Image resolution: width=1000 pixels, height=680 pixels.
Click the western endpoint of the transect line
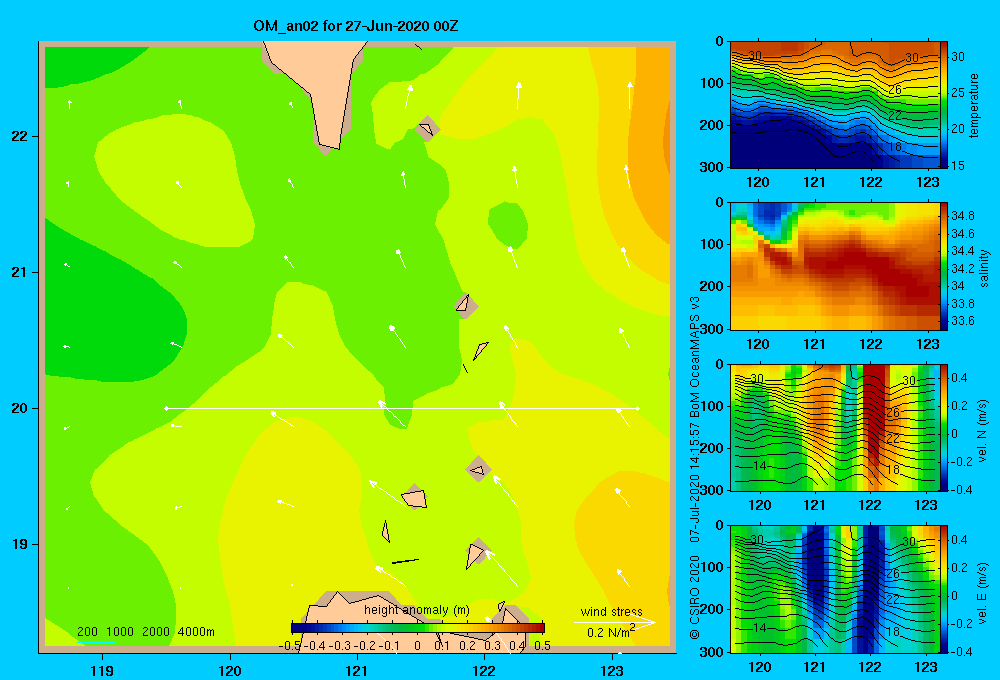[166, 408]
